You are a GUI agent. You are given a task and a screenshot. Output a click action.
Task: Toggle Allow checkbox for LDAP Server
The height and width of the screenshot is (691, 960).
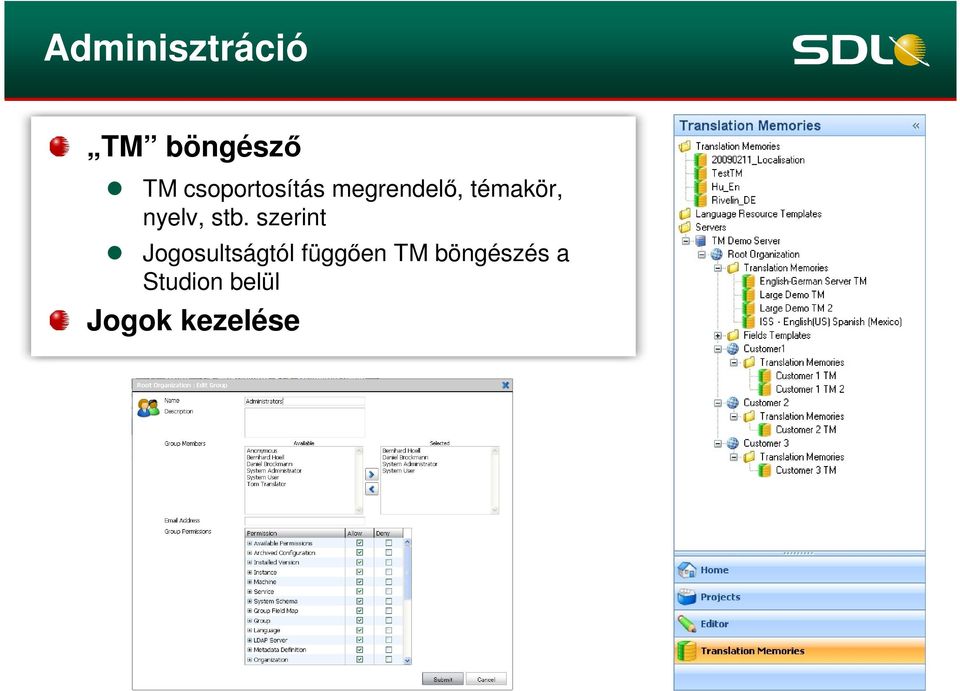(359, 640)
